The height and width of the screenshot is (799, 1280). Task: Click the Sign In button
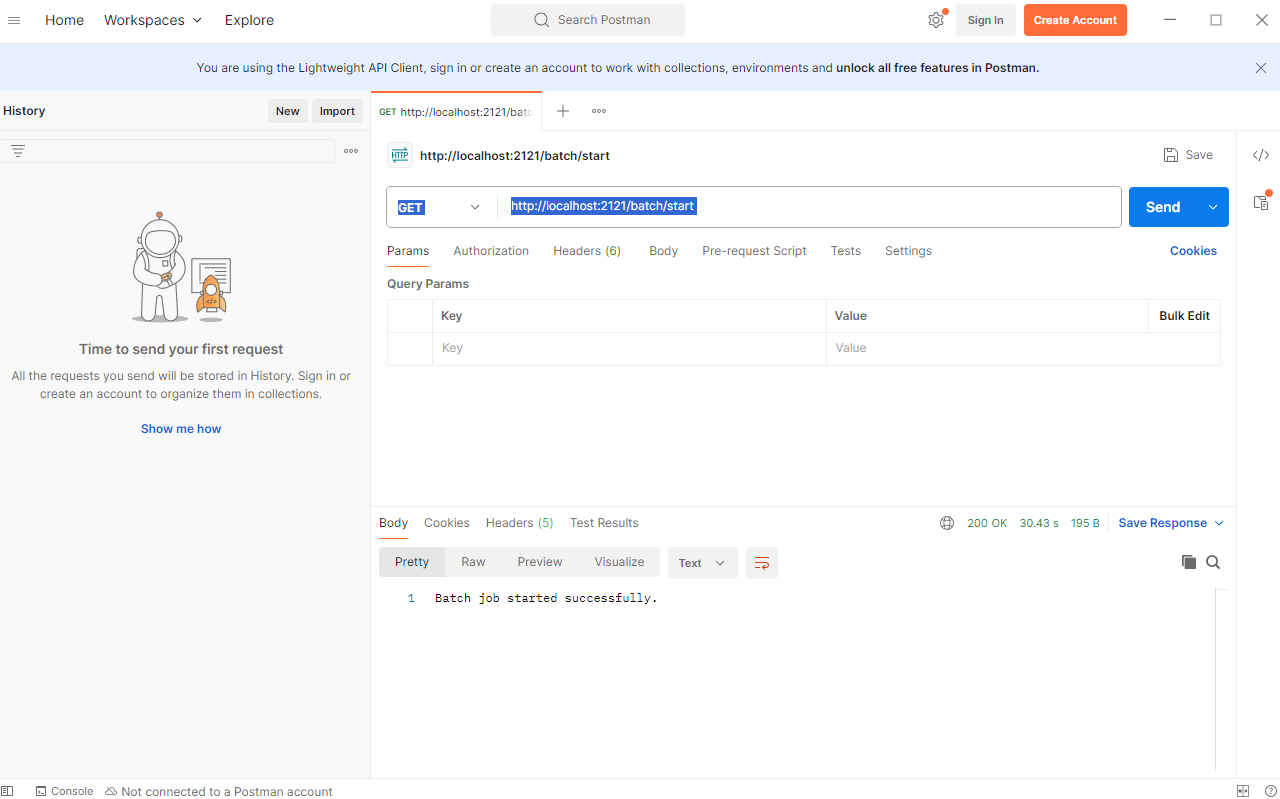[x=985, y=20]
